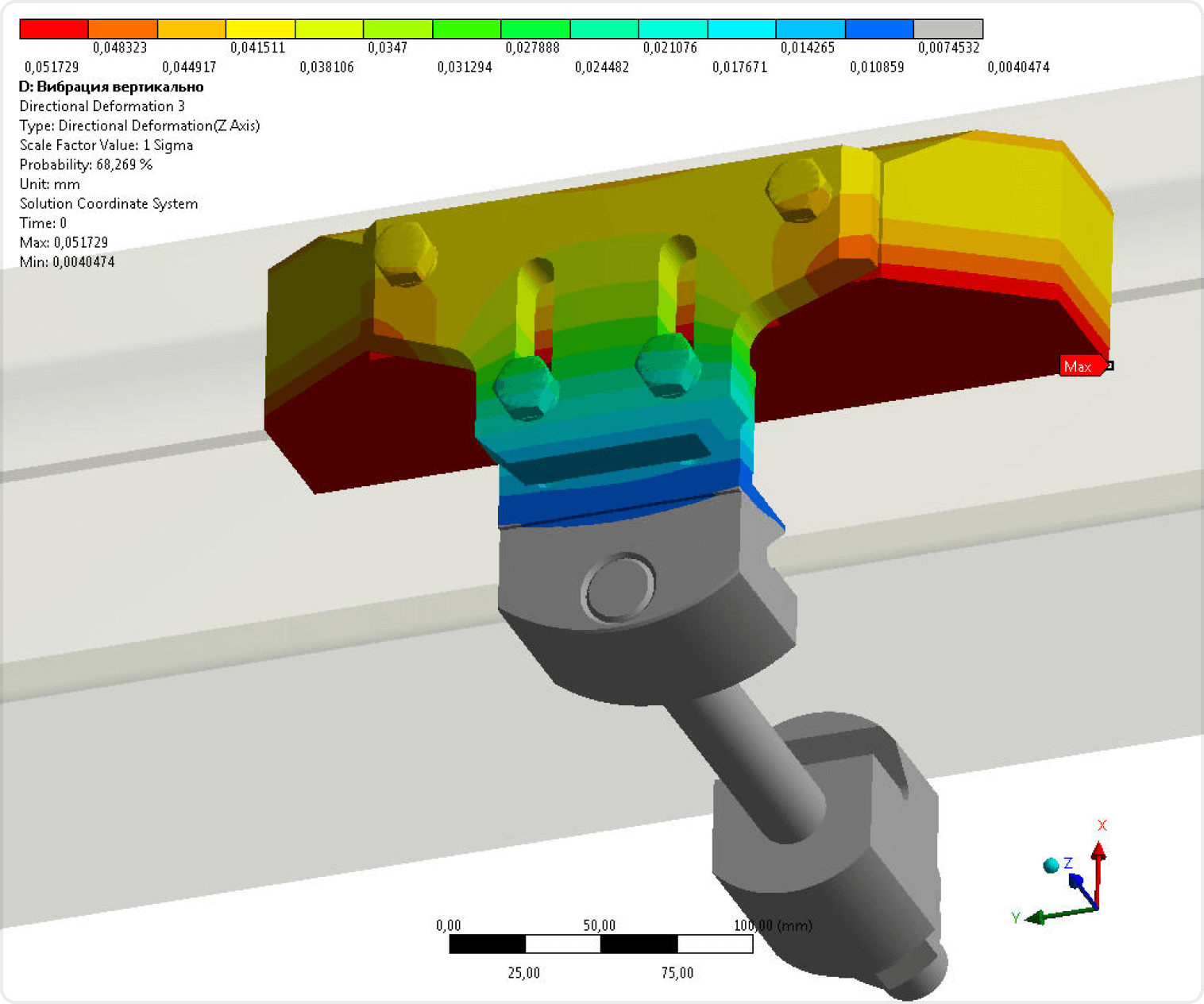Click legend value 0,048323
Image resolution: width=1204 pixels, height=1004 pixels.
coord(120,48)
